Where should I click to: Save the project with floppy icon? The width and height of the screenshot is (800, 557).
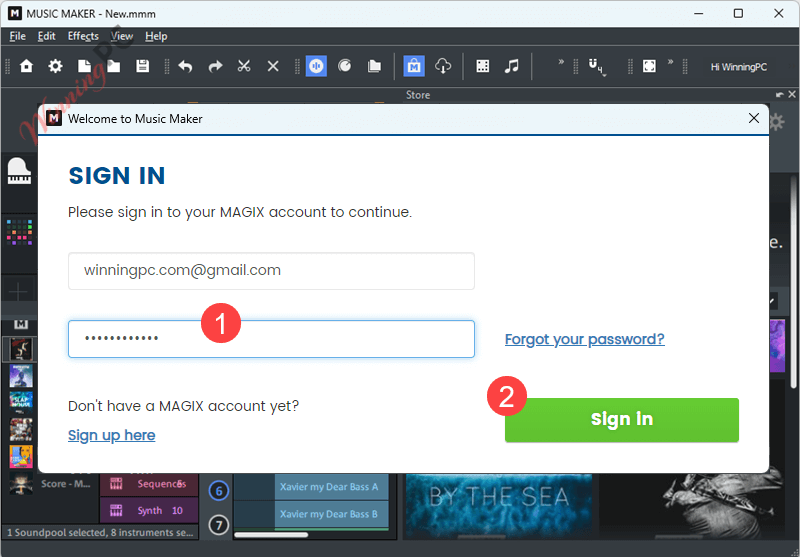pyautogui.click(x=142, y=66)
